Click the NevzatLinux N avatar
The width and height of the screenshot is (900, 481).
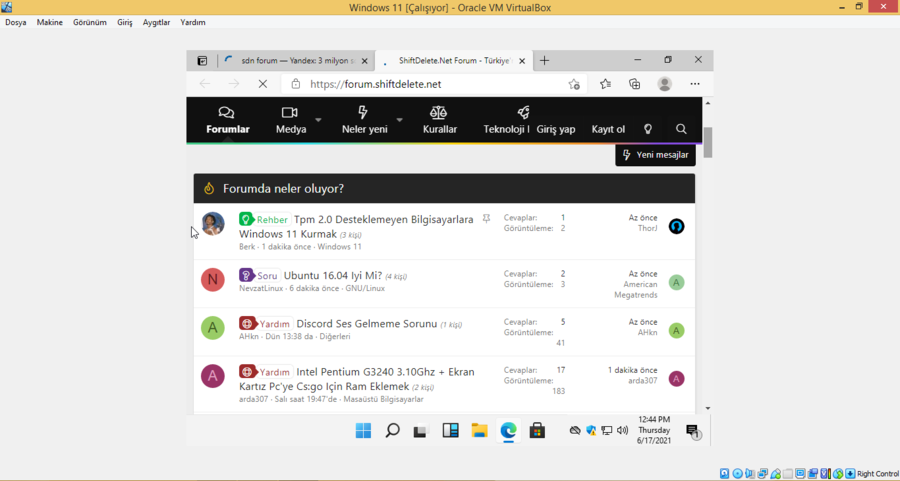tap(212, 280)
